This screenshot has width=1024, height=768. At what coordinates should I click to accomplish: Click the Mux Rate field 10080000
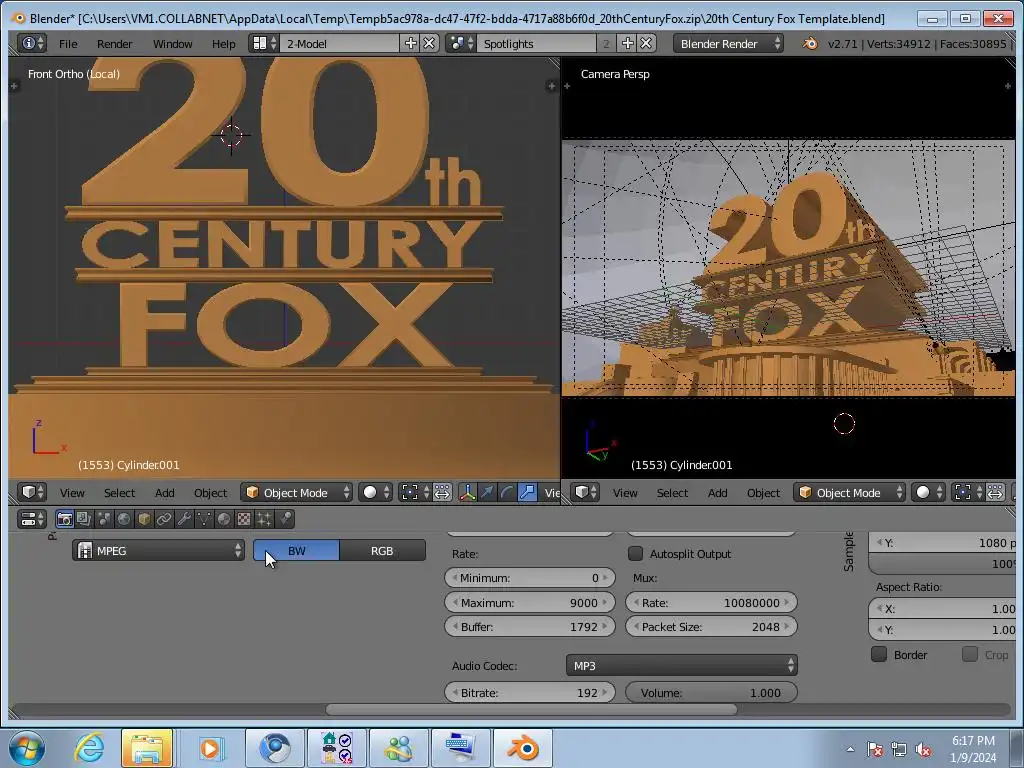[x=711, y=603]
